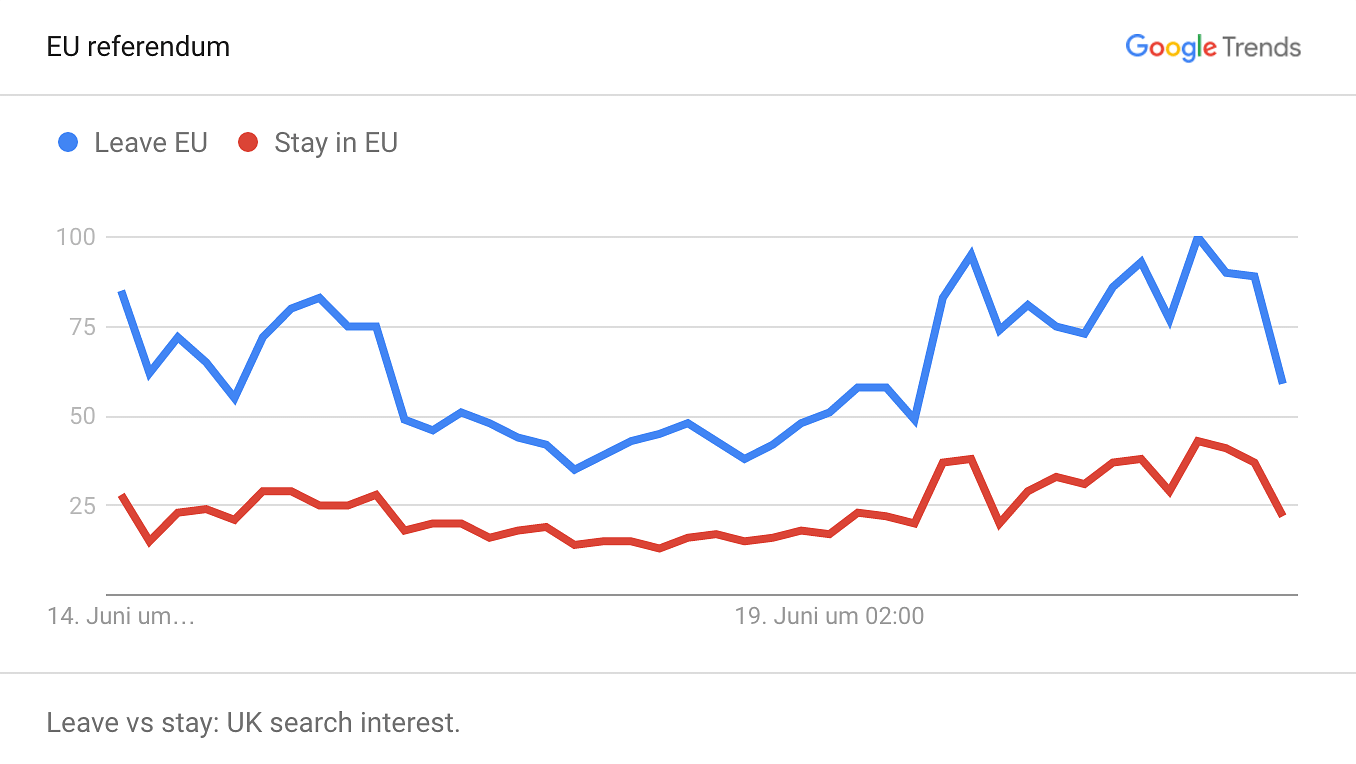Click the red line's leftmost starting point
This screenshot has height=764, width=1356.
(121, 495)
